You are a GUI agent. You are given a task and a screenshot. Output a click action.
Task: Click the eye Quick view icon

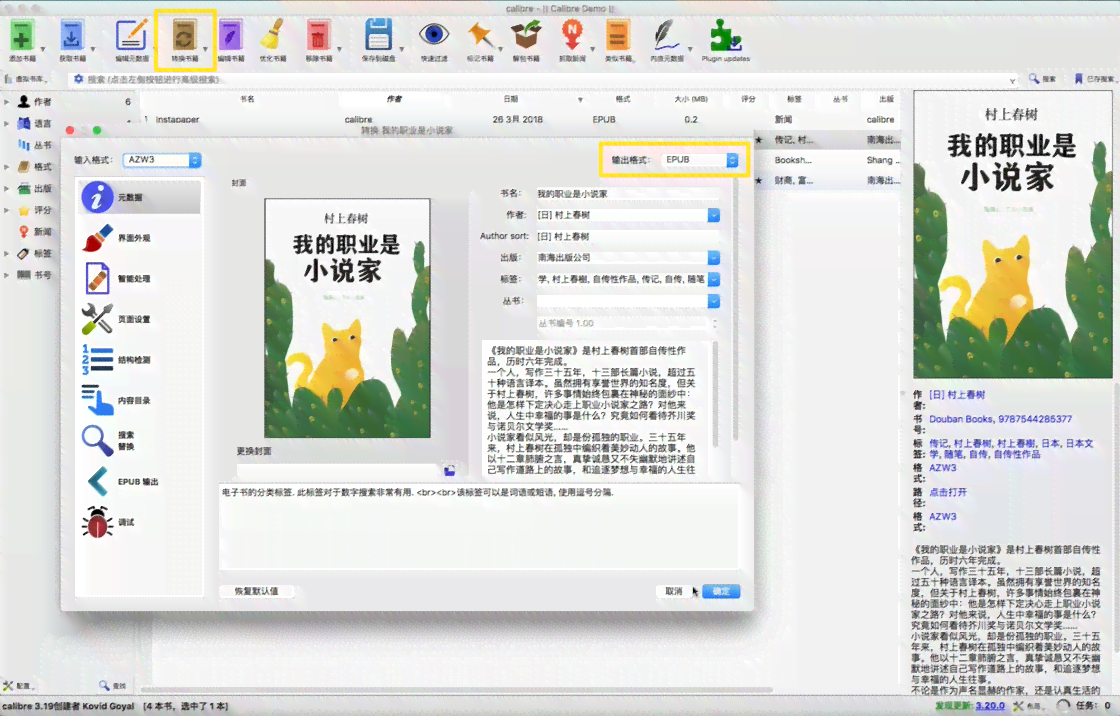[434, 34]
